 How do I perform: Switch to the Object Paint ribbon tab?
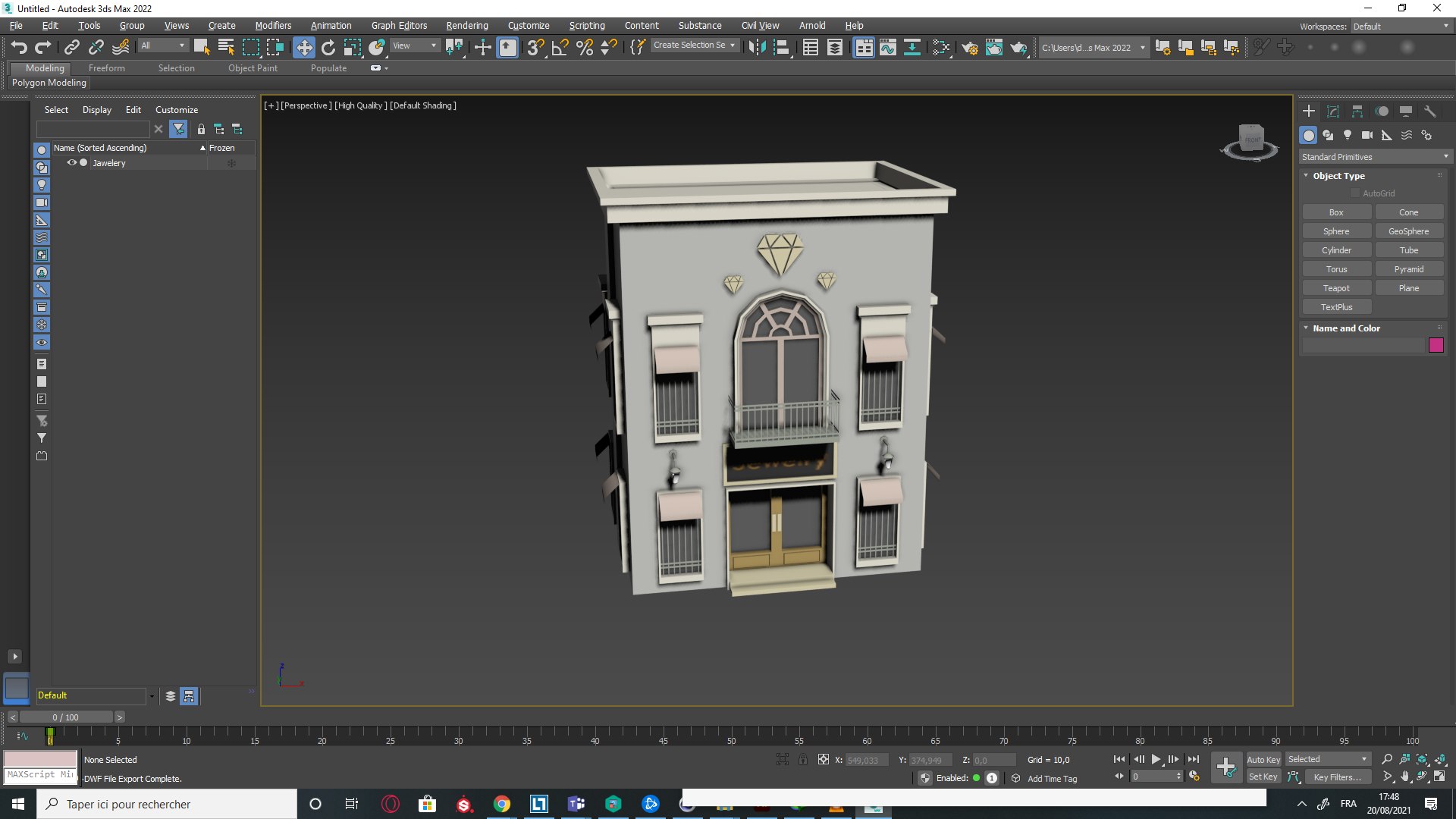click(253, 68)
